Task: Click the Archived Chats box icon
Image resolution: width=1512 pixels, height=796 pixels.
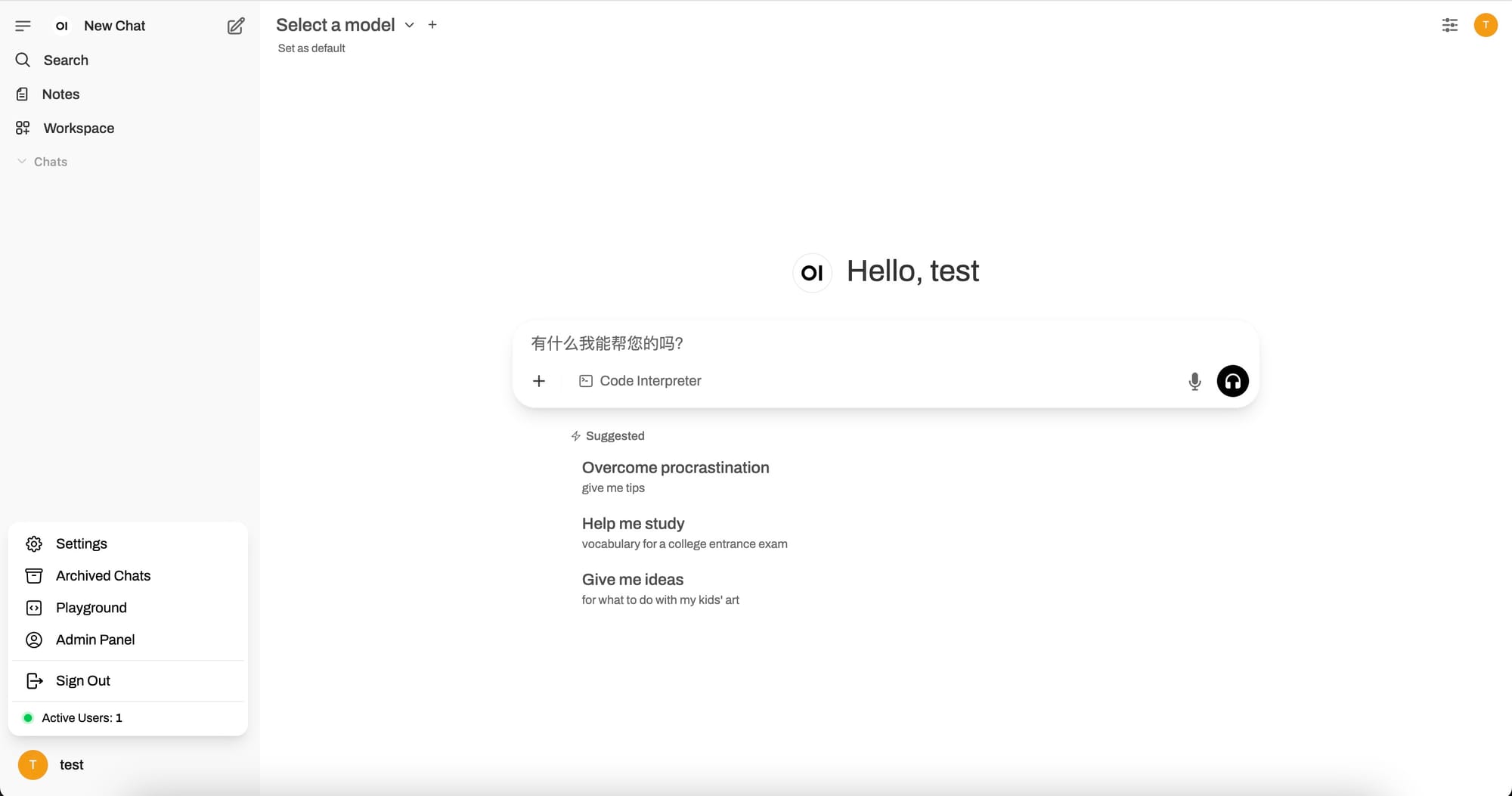Action: pyautogui.click(x=34, y=576)
